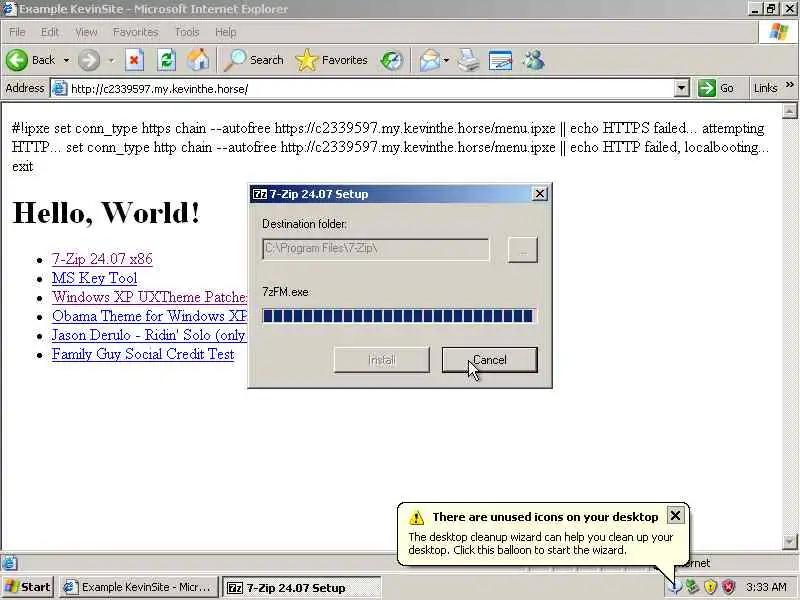The image size is (800, 600).
Task: Cancel the 7-Zip setup installation
Action: 489,360
